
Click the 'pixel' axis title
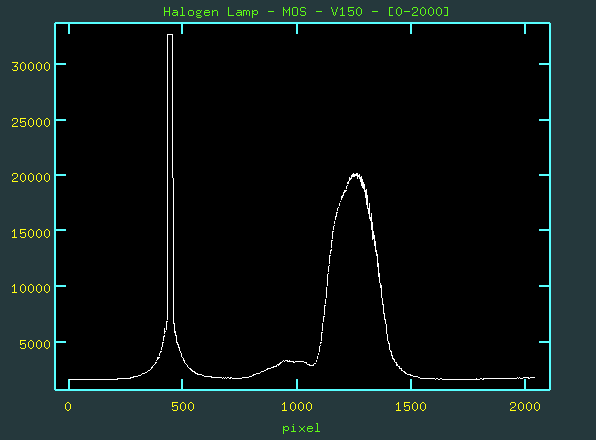click(x=301, y=429)
